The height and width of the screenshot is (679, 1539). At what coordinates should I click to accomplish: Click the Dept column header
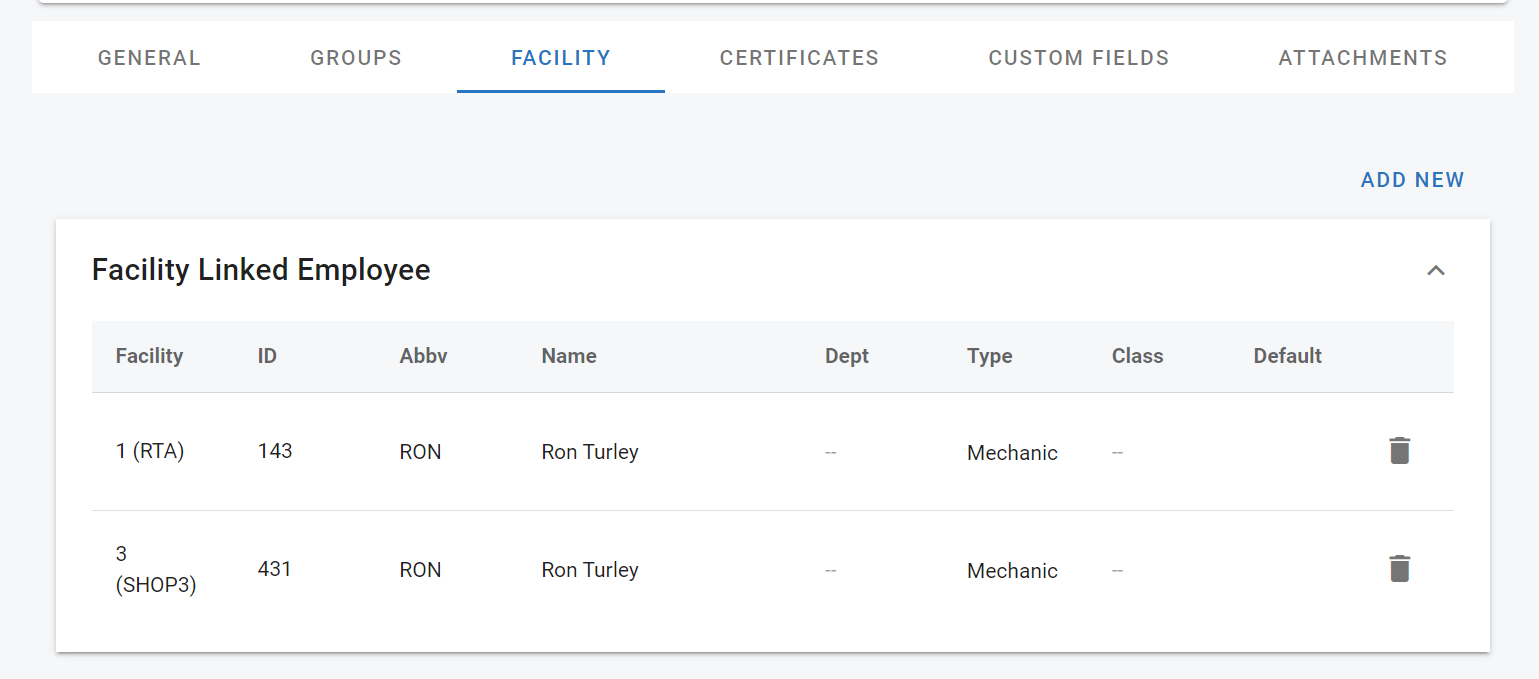846,356
